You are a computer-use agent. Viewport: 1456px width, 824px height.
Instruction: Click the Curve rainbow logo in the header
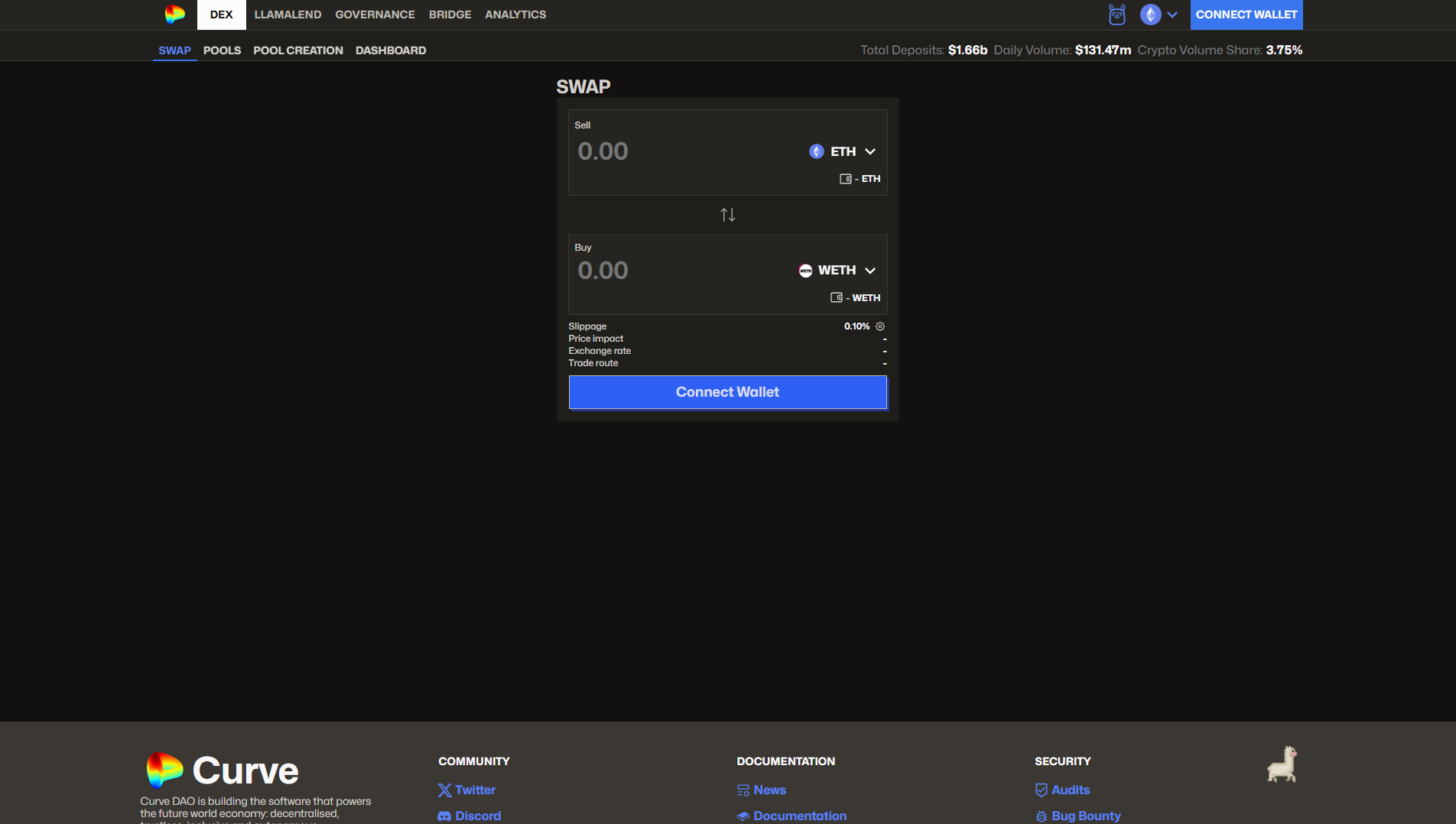(175, 15)
